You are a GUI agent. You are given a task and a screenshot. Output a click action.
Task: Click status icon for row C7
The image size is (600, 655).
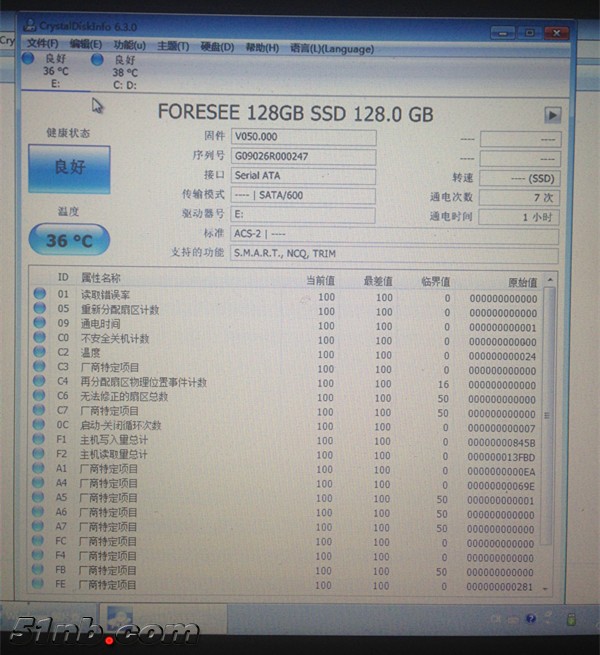pyautogui.click(x=39, y=409)
